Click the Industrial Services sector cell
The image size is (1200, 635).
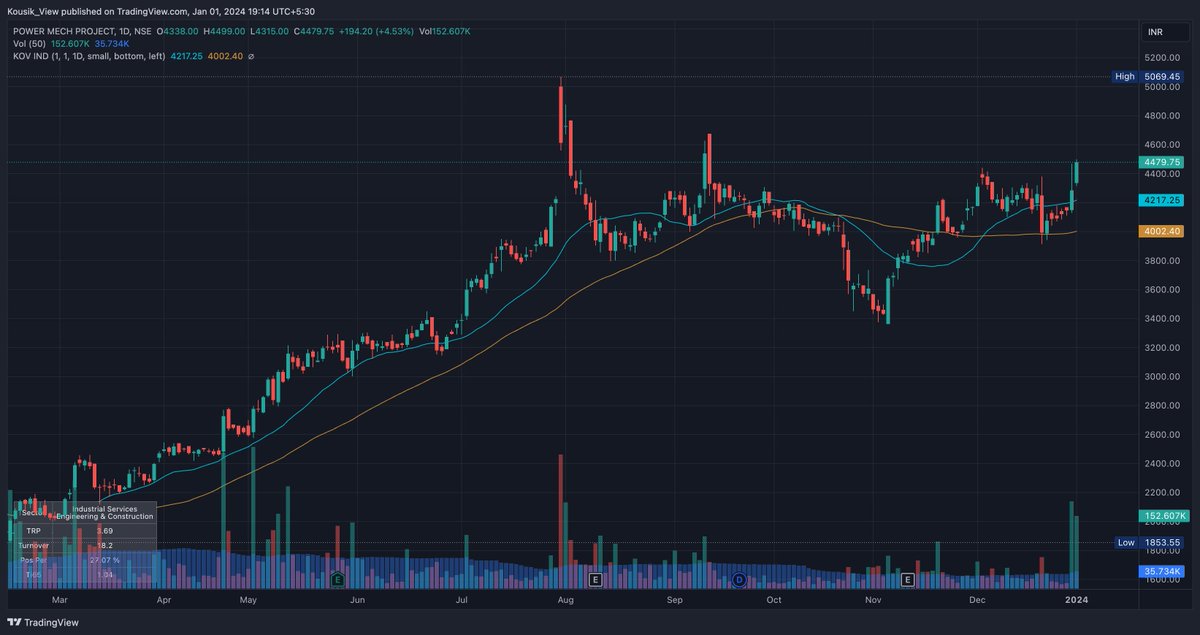pos(105,513)
